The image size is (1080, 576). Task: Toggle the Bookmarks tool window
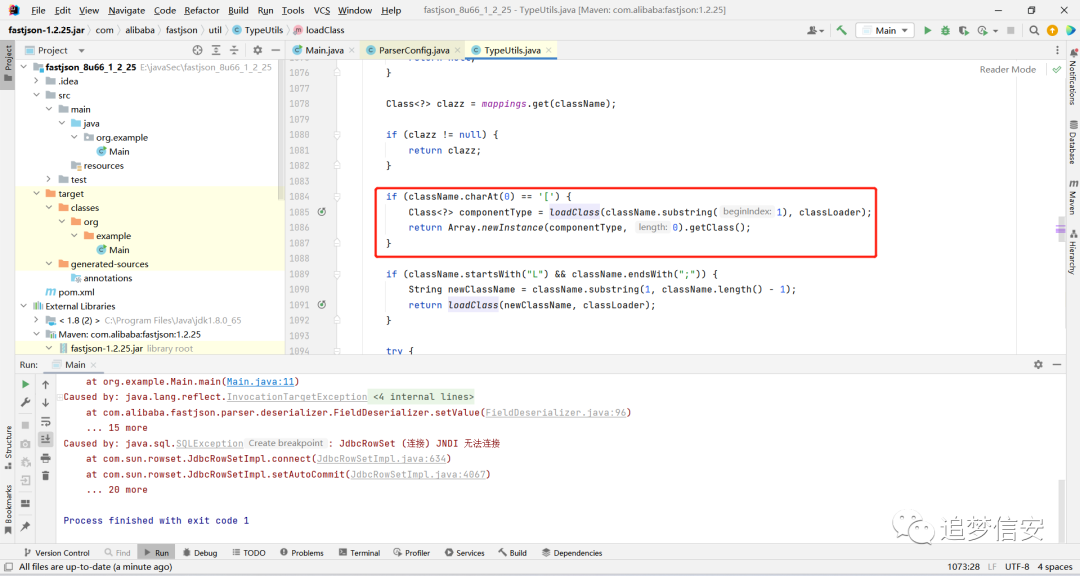8,510
